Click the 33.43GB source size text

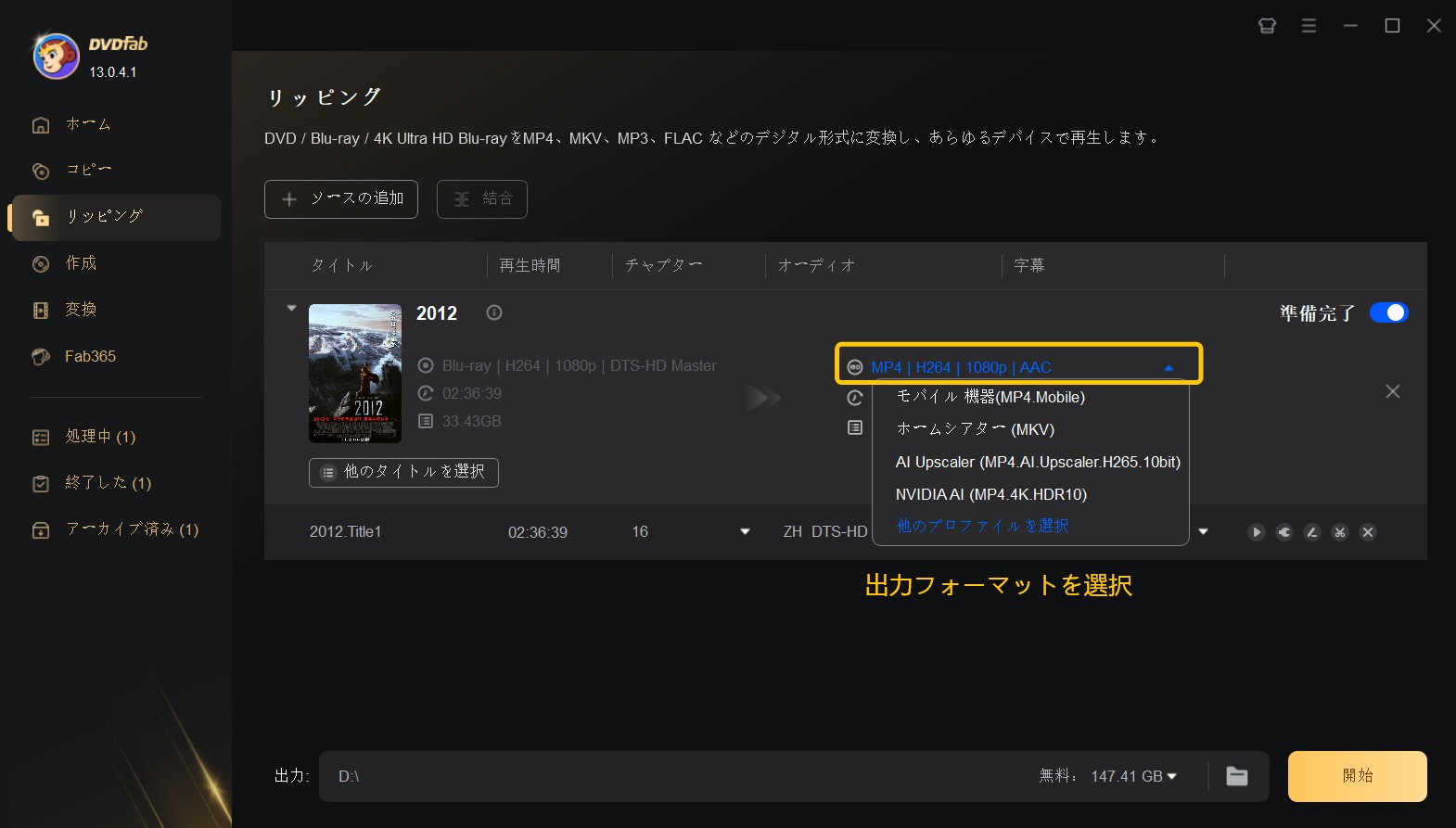click(x=471, y=422)
